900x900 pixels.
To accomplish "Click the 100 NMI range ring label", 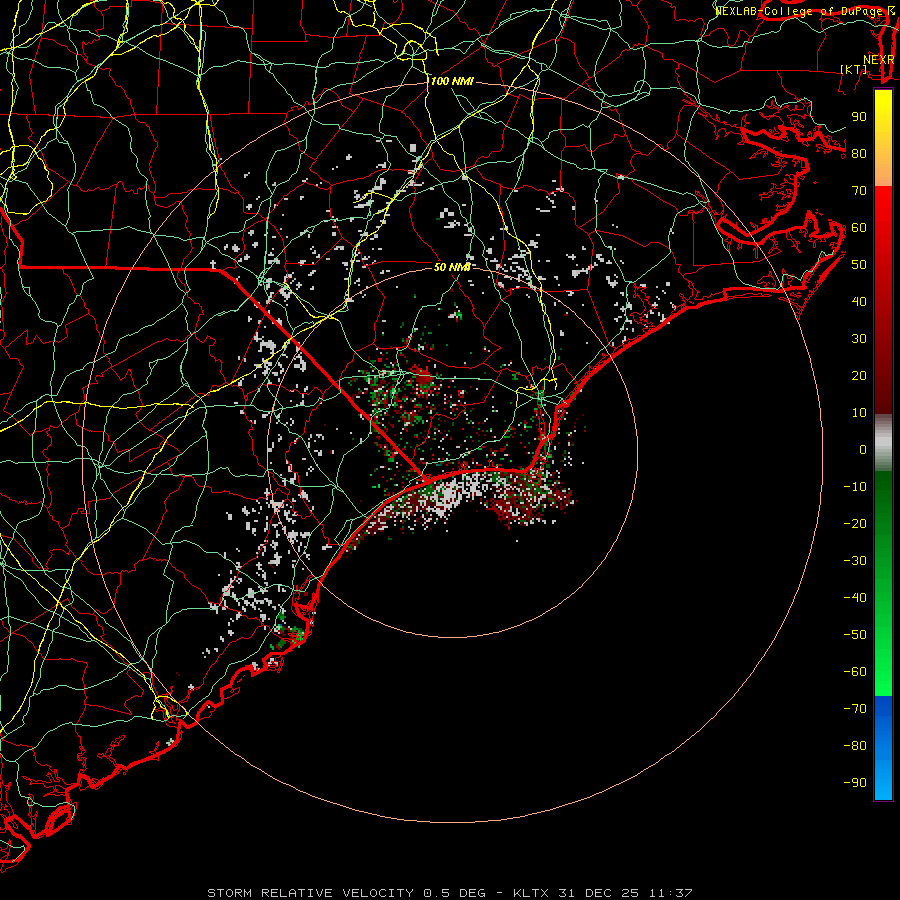I will [452, 82].
